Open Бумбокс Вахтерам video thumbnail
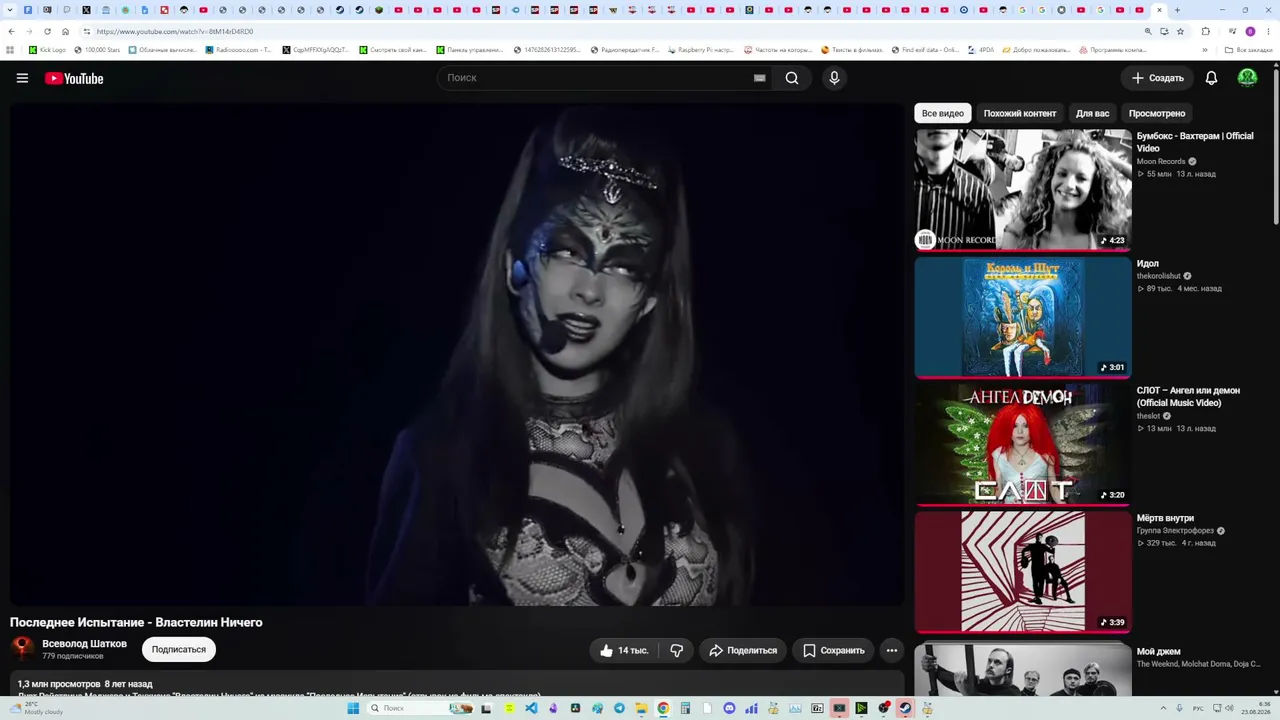The height and width of the screenshot is (720, 1280). click(x=1023, y=190)
